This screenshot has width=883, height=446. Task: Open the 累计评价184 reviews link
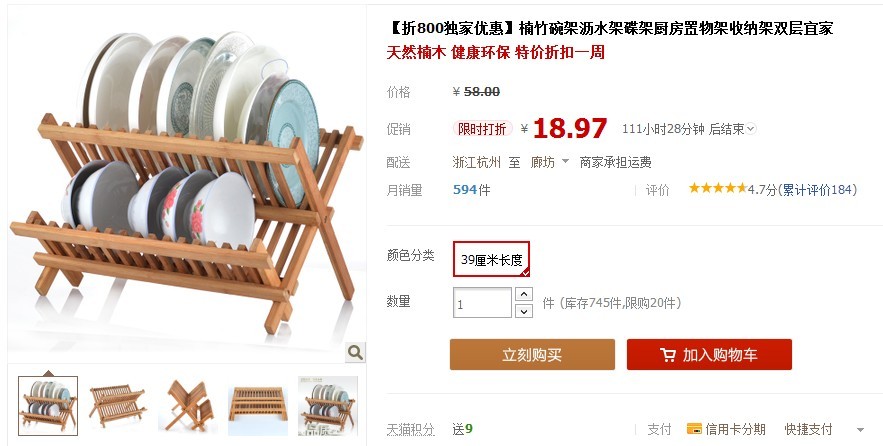(817, 190)
